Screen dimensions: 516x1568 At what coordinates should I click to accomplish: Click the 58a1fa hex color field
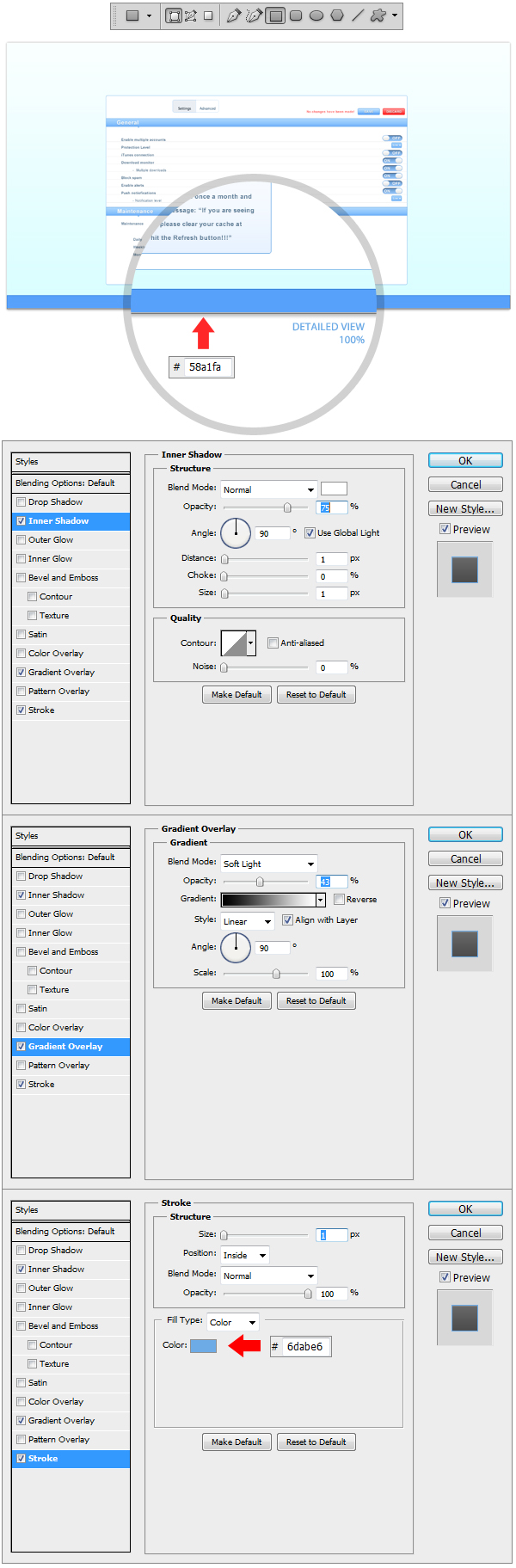[207, 367]
